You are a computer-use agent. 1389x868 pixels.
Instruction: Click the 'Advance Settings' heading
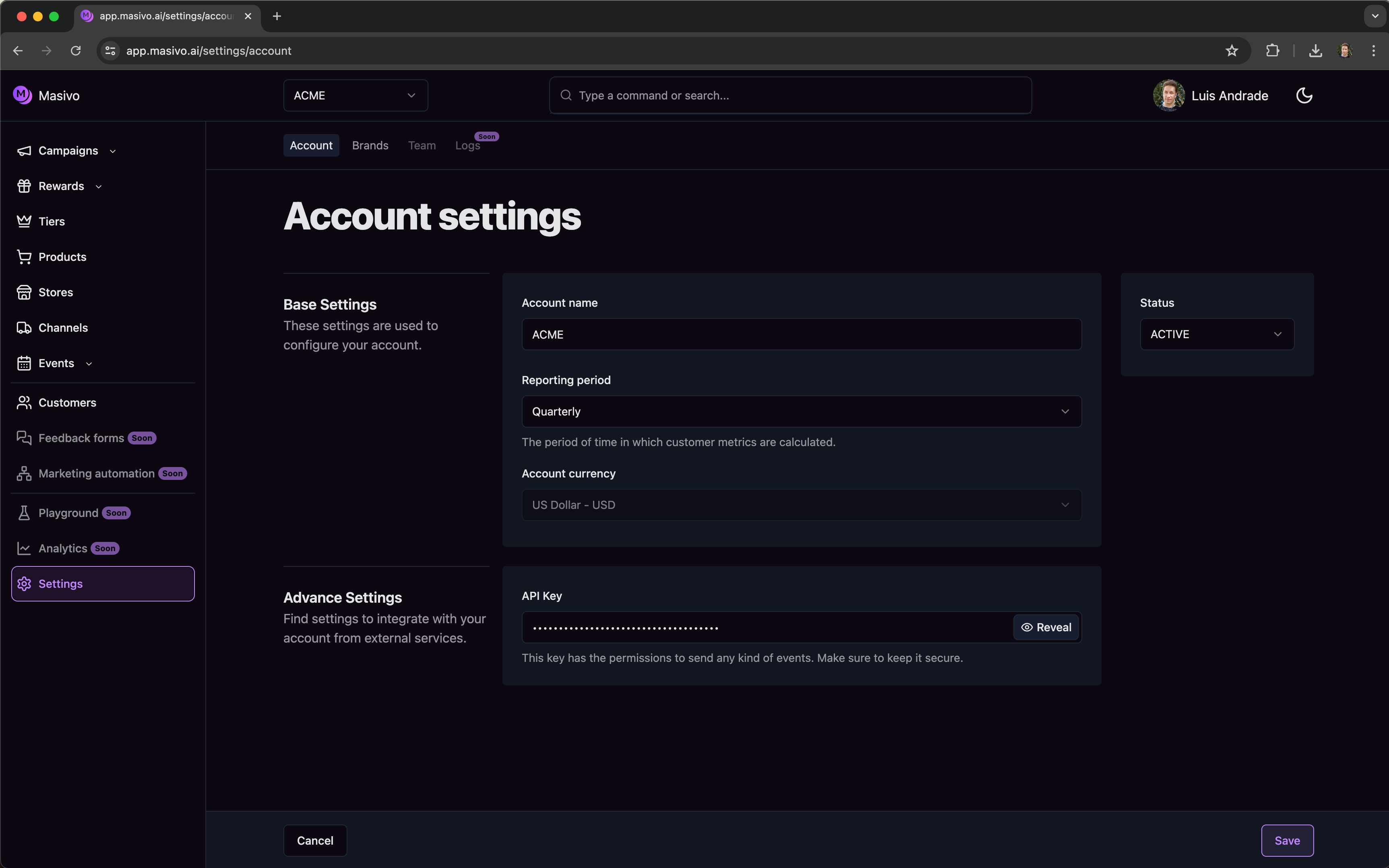[x=343, y=597]
